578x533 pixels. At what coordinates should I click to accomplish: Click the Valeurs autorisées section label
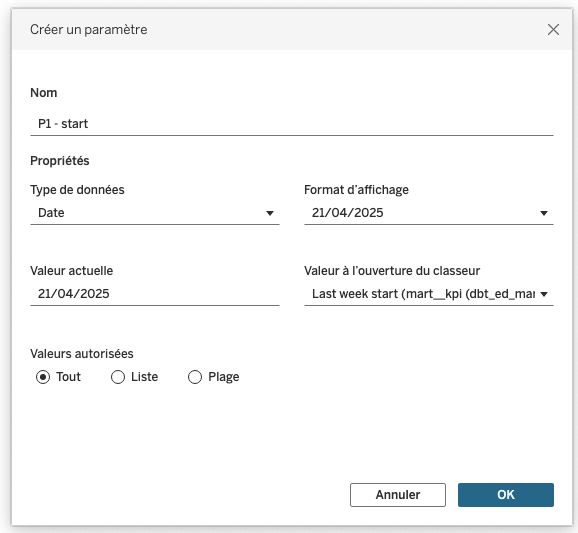pos(82,353)
